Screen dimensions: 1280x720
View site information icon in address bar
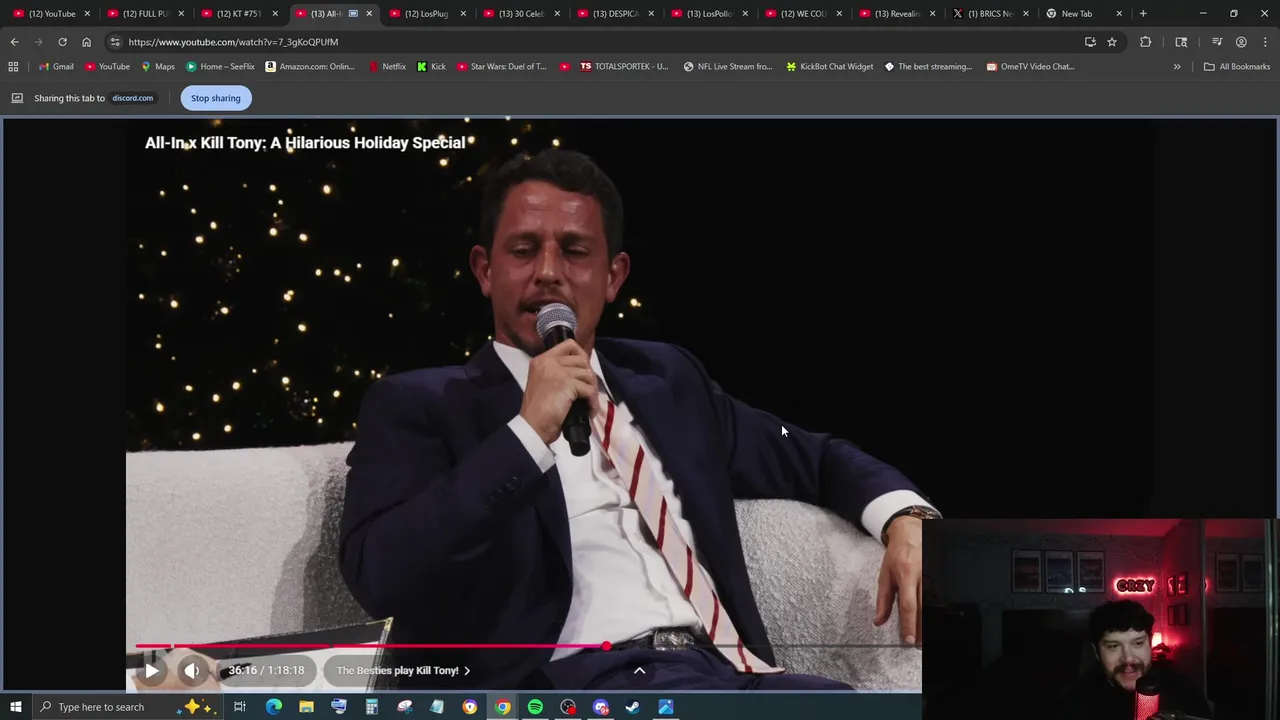[x=115, y=42]
